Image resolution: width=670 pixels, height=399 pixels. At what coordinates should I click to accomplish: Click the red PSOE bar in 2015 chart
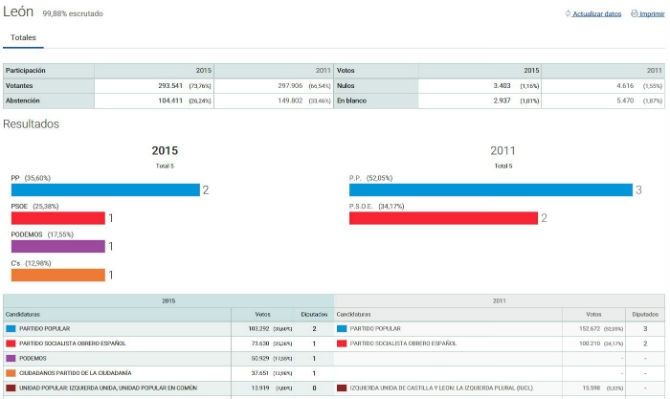click(58, 218)
